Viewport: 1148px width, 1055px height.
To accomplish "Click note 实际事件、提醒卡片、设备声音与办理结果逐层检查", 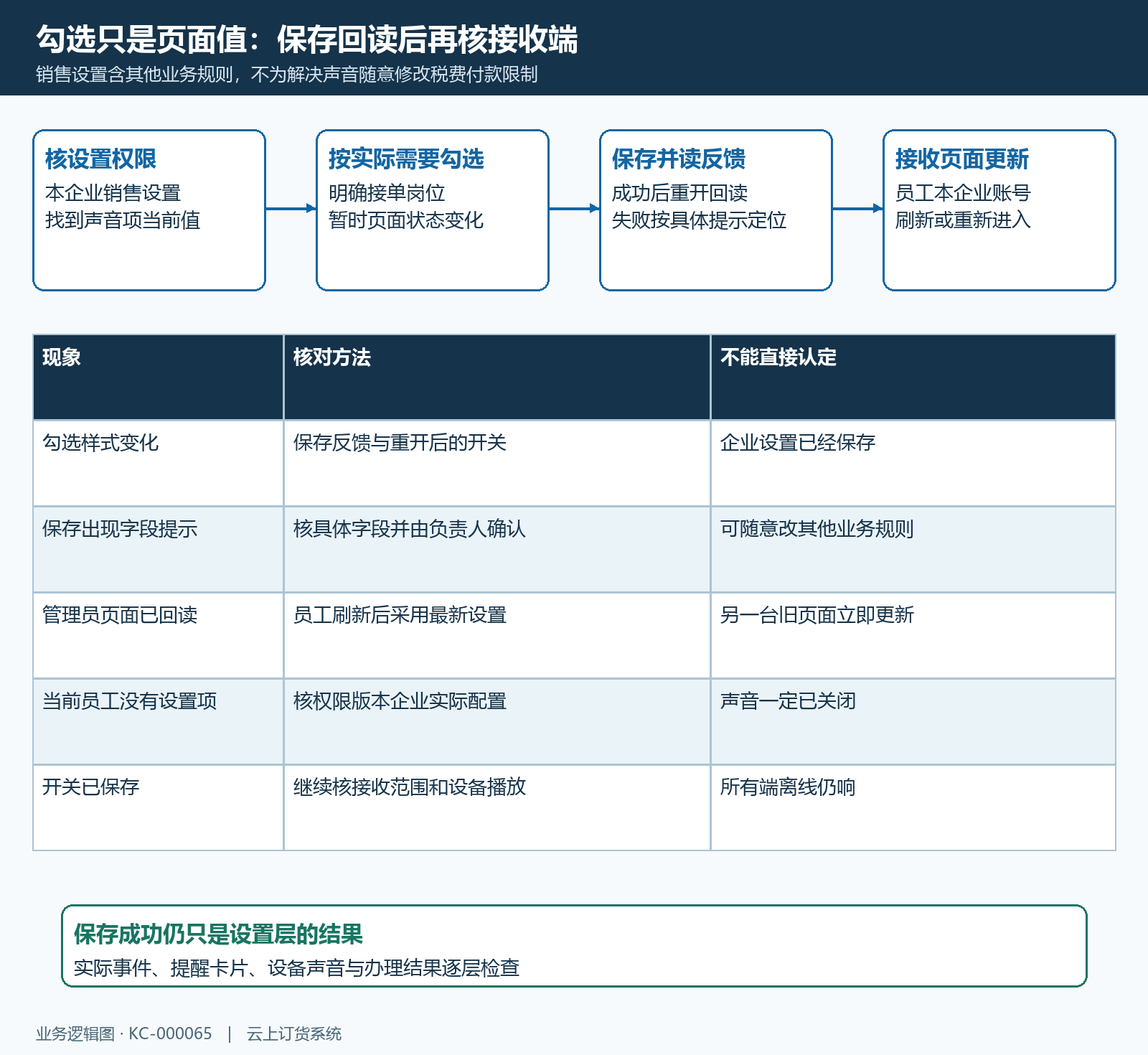I will click(x=296, y=968).
